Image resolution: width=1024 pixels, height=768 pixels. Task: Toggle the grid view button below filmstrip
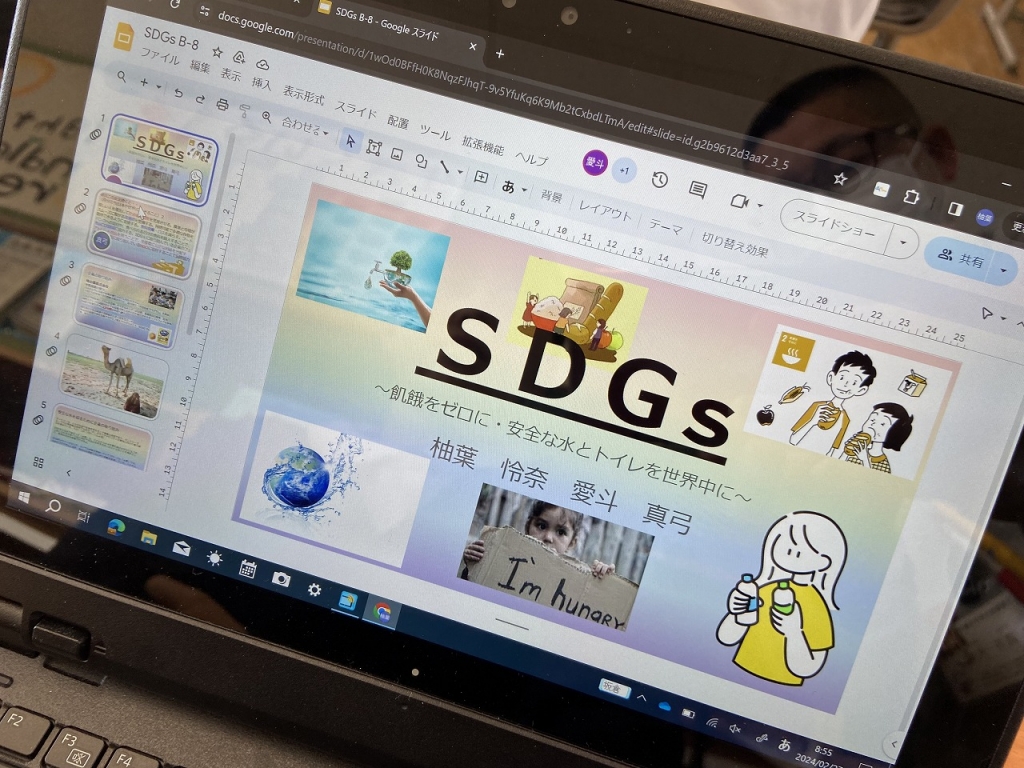pyautogui.click(x=39, y=462)
